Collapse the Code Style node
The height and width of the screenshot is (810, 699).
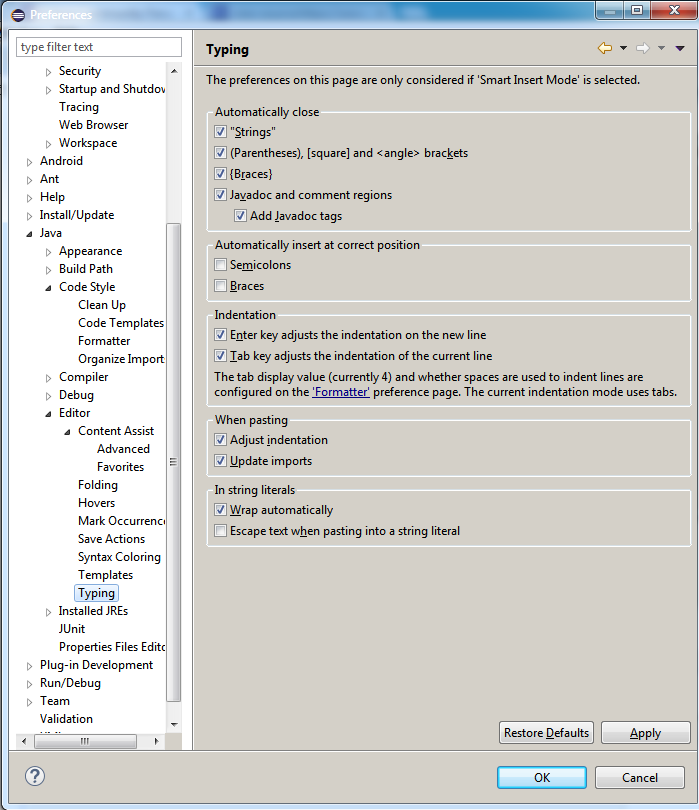(x=48, y=288)
